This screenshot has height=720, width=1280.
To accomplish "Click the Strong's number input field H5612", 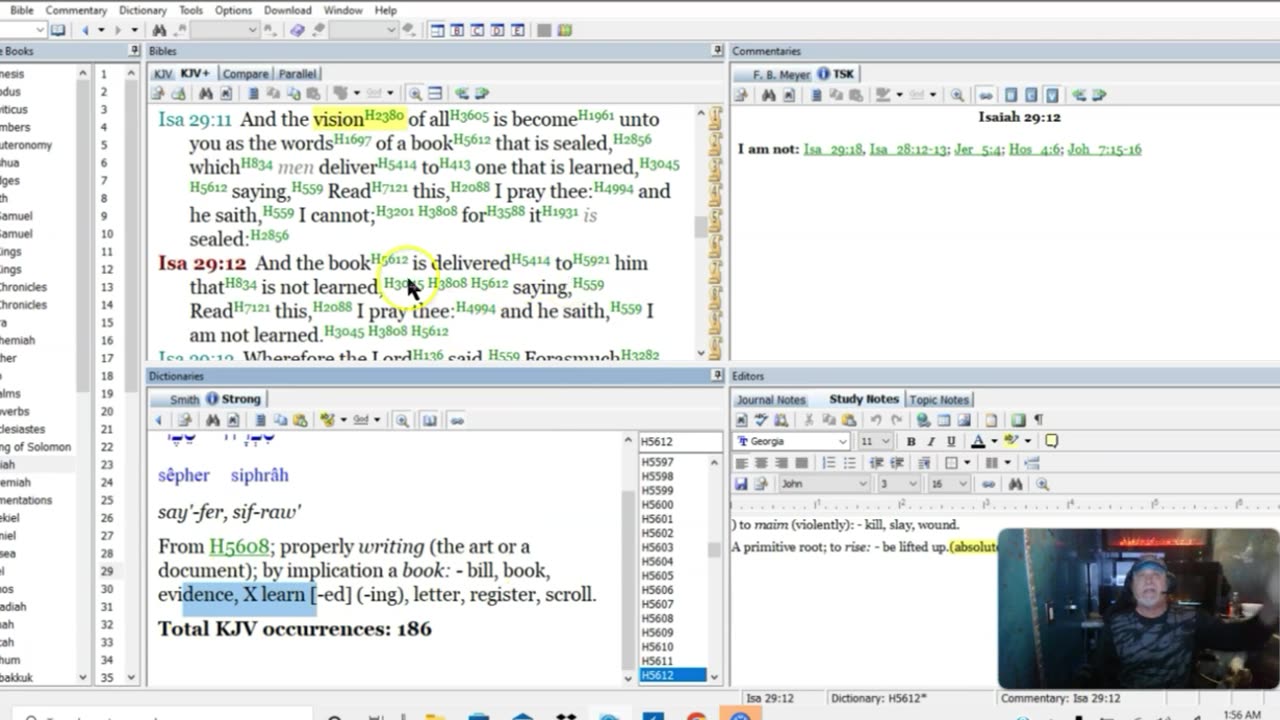I will pyautogui.click(x=680, y=442).
